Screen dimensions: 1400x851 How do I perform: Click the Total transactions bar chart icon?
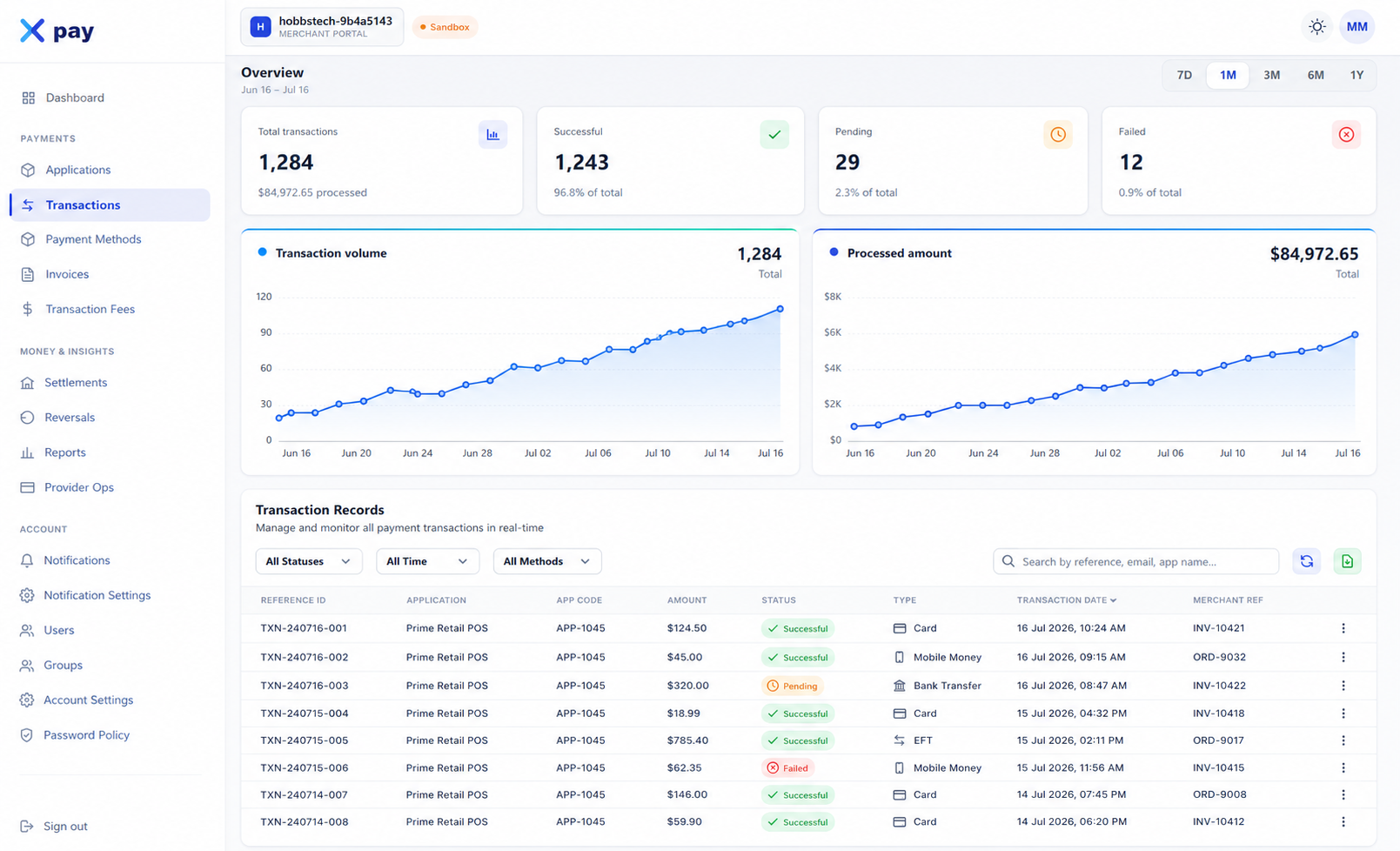click(x=492, y=134)
